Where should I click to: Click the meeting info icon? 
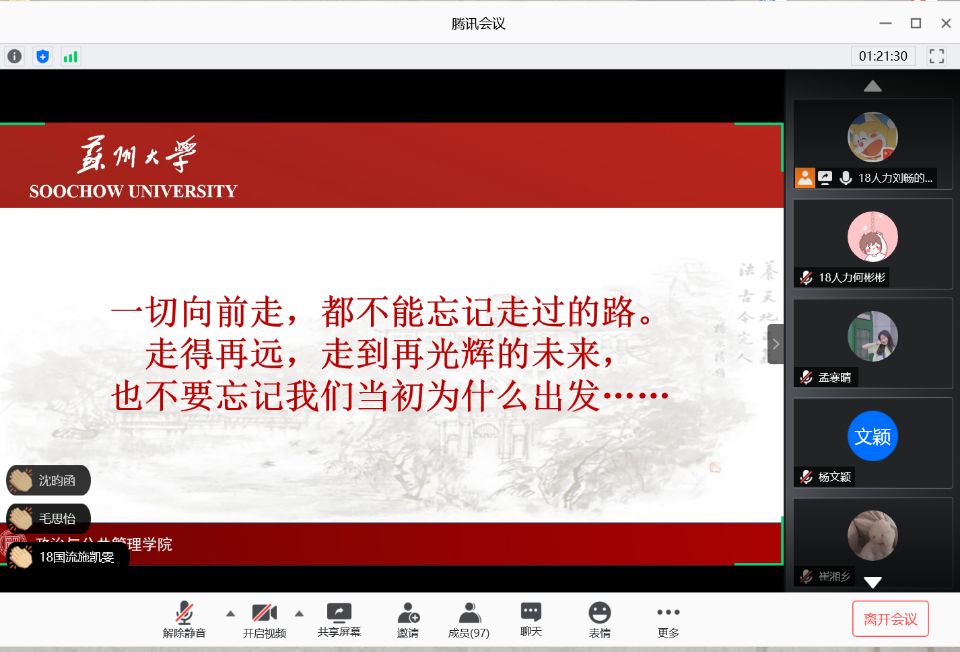(x=14, y=56)
